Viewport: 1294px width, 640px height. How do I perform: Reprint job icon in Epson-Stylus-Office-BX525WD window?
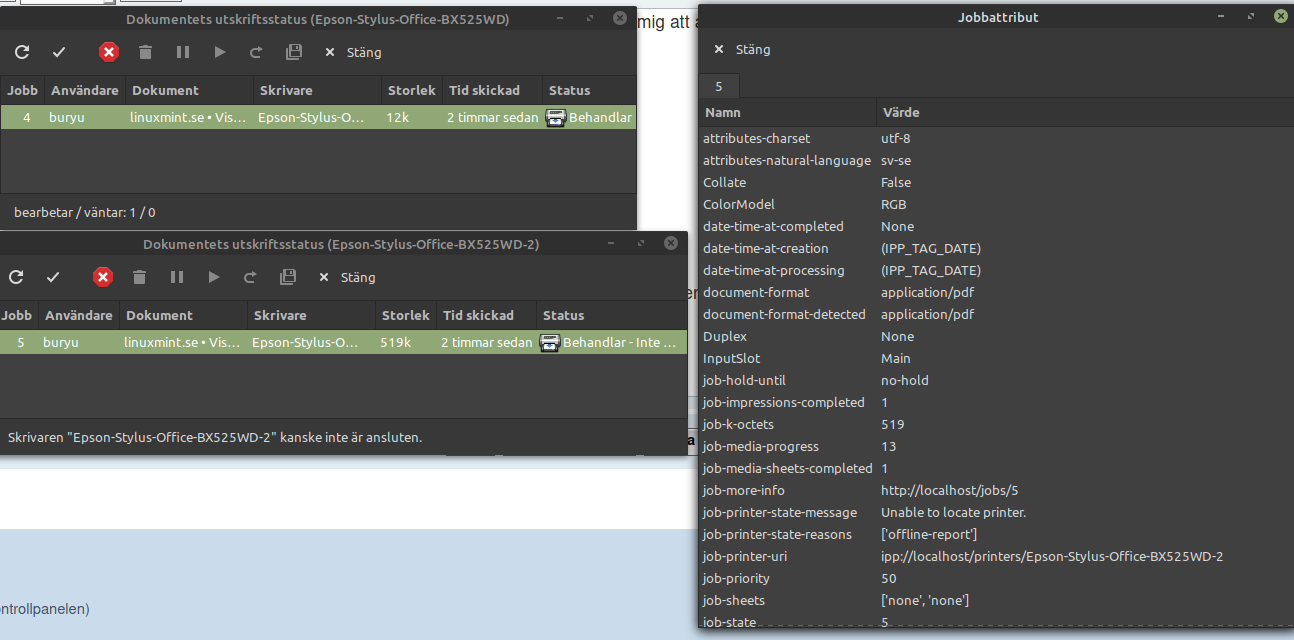pyautogui.click(x=256, y=52)
